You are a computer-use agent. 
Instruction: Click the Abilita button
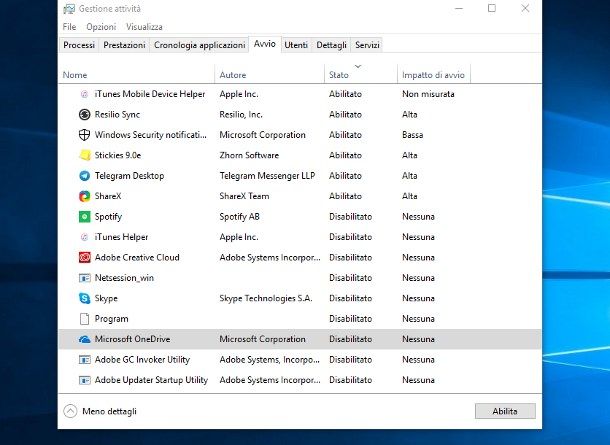pos(505,411)
